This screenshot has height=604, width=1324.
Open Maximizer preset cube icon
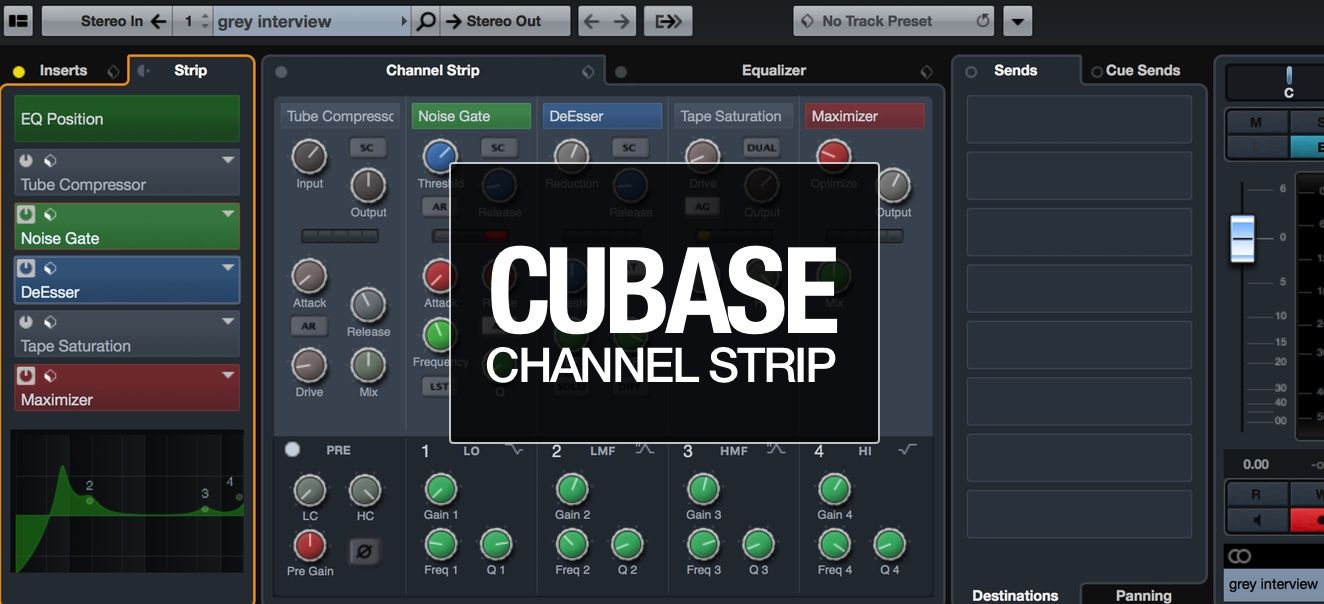(49, 376)
